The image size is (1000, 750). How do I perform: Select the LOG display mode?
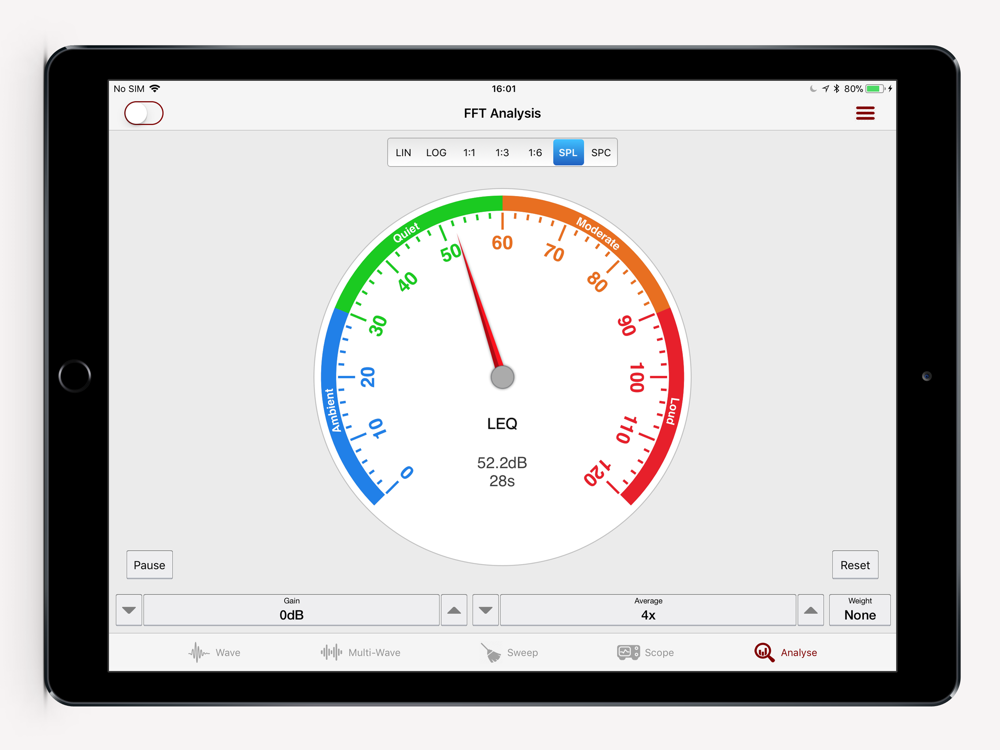[x=436, y=152]
